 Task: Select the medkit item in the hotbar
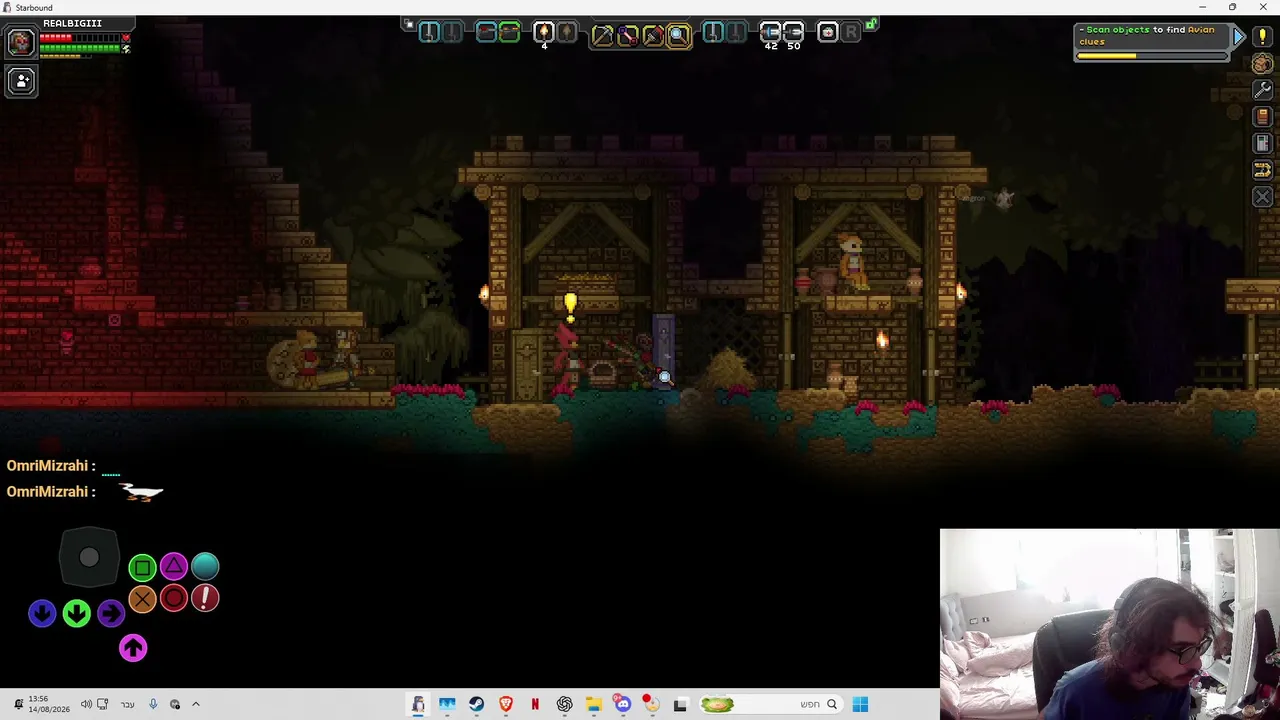point(828,33)
